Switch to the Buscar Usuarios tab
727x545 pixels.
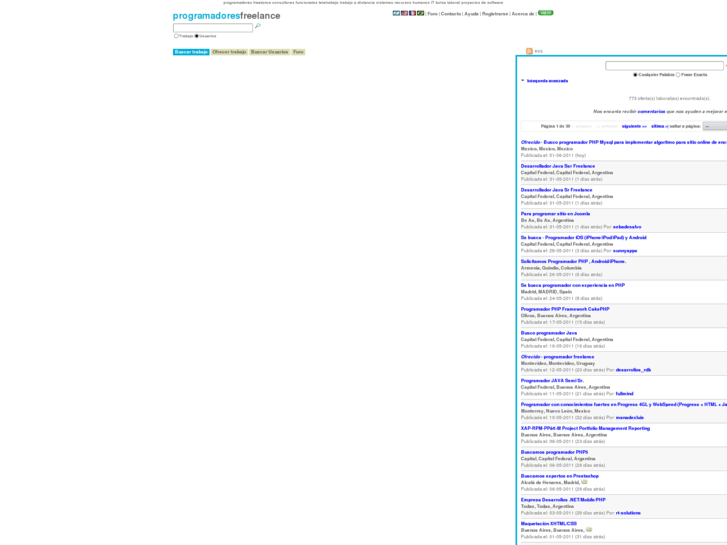pyautogui.click(x=269, y=52)
